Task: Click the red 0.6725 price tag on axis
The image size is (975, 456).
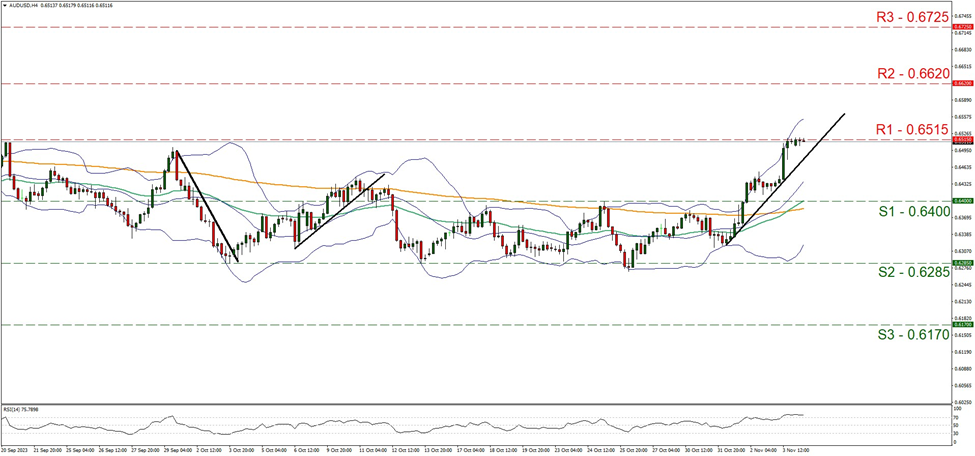Action: [962, 27]
